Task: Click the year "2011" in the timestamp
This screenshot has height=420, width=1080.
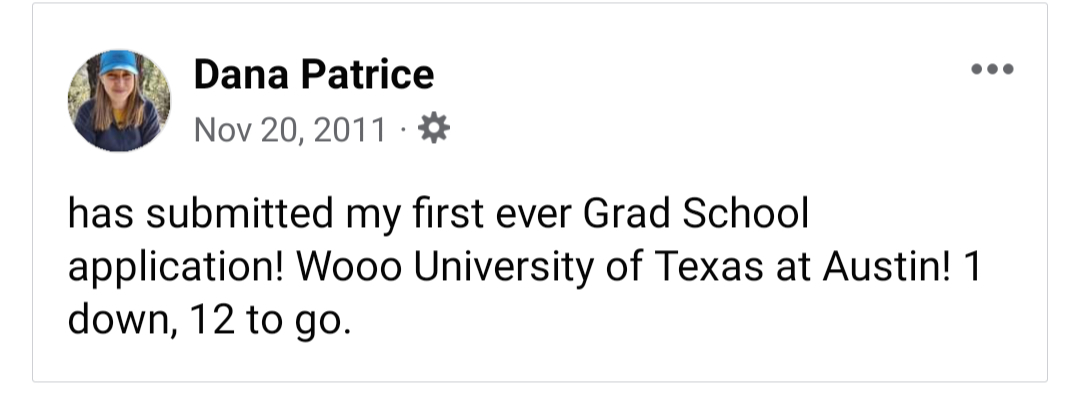Action: pos(349,130)
